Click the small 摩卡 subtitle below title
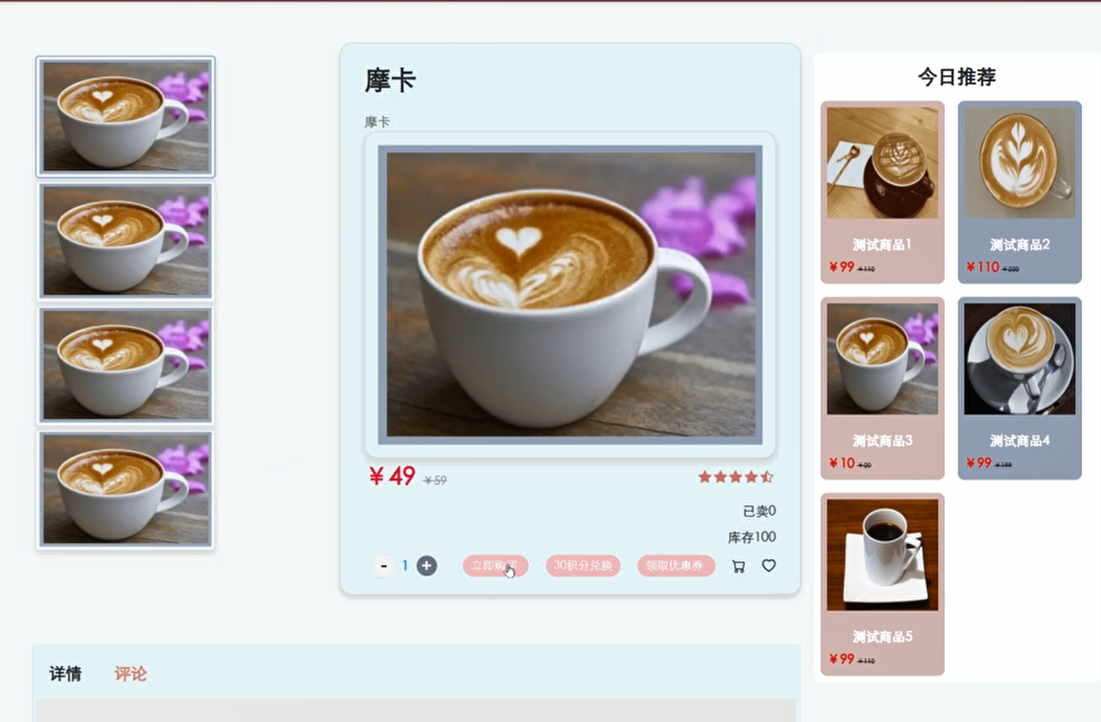Image resolution: width=1101 pixels, height=722 pixels. 377,122
